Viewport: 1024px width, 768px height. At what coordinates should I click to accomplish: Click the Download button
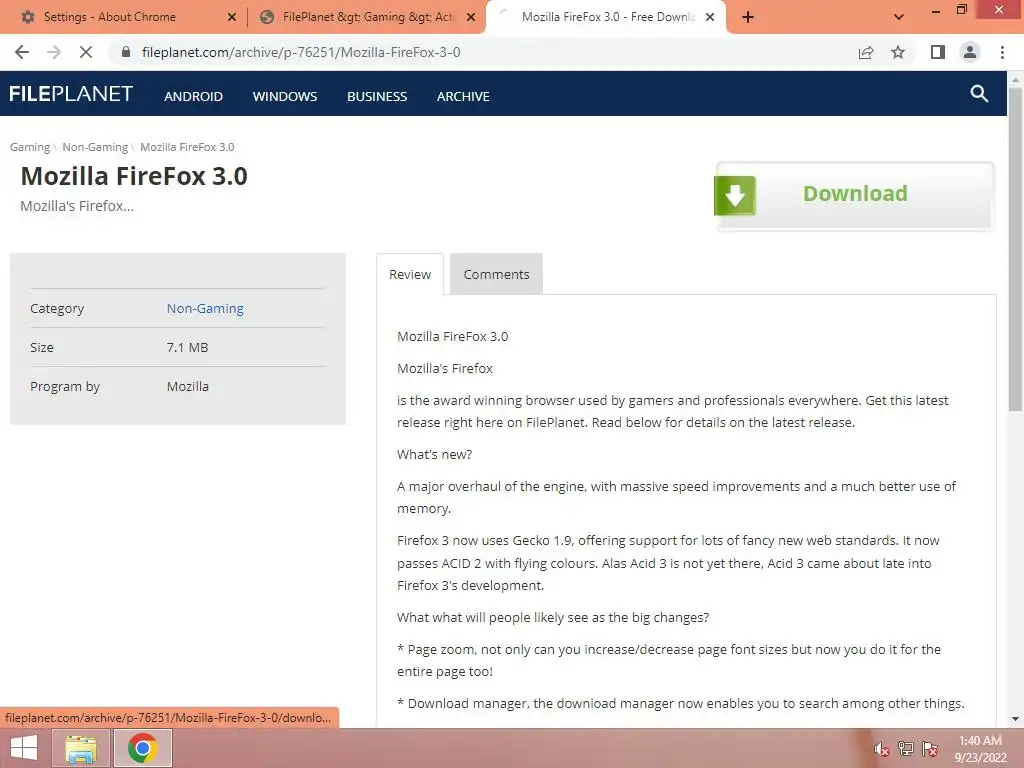pyautogui.click(x=855, y=195)
